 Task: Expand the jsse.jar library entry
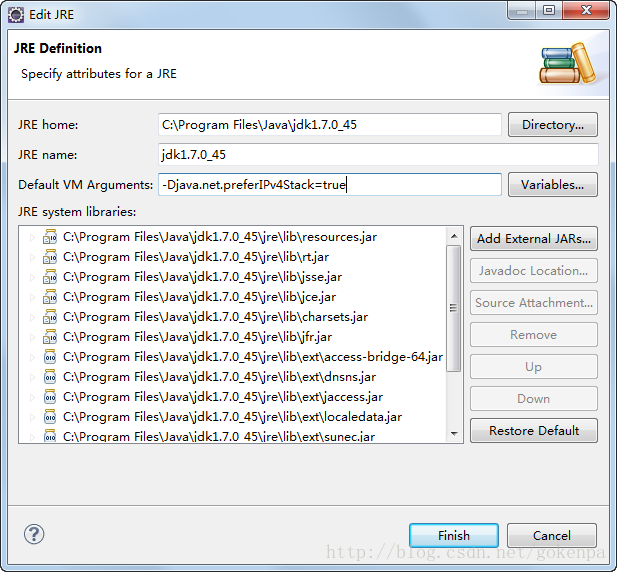(32, 277)
